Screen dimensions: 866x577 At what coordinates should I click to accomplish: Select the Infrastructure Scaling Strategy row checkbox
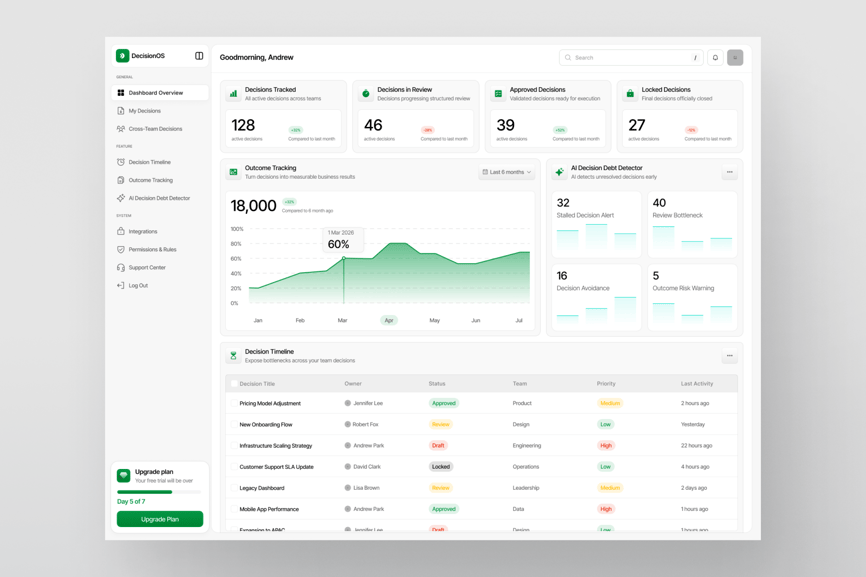coord(234,446)
